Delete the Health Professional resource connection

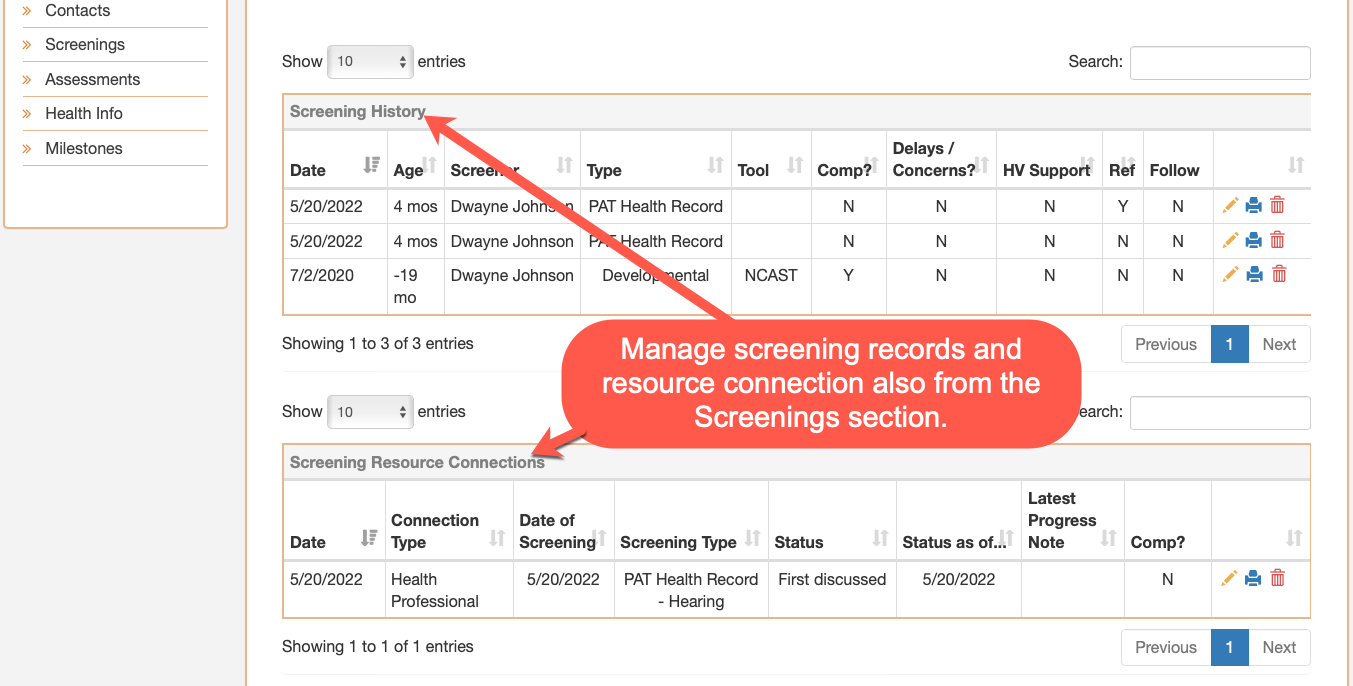coord(1277,578)
